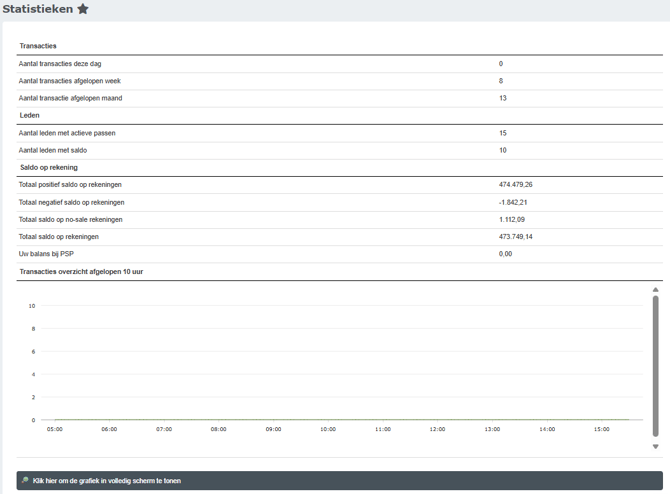
Task: Select the Leden section header
Action: (30, 115)
